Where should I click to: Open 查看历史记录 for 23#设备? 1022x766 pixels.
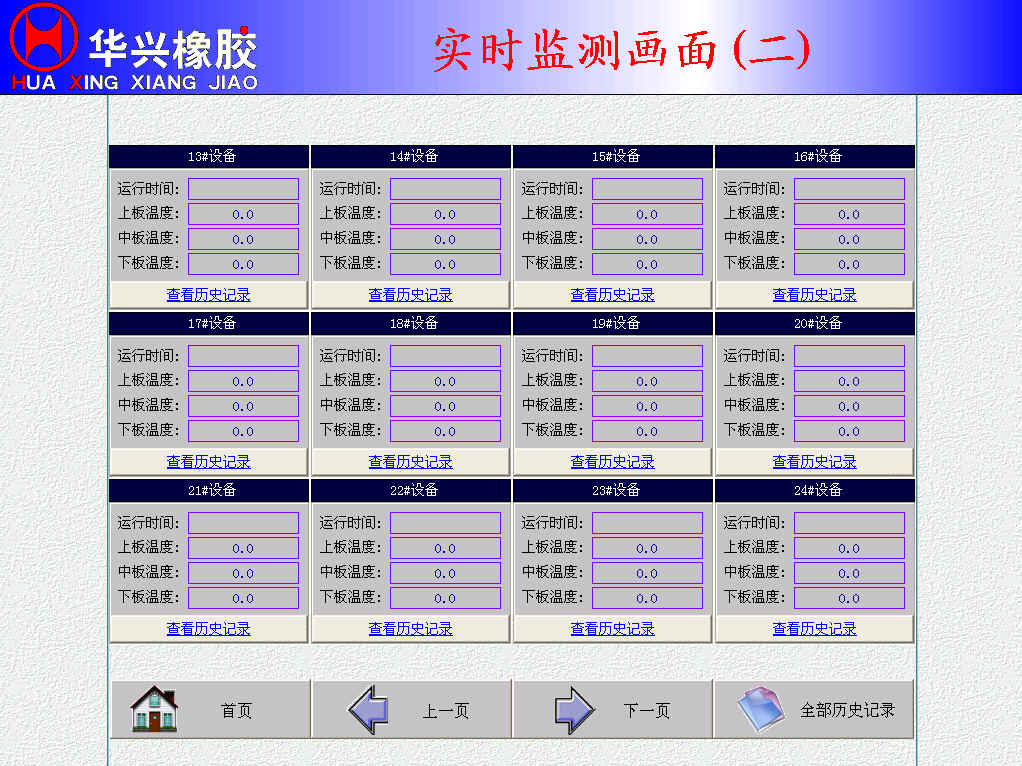(x=613, y=628)
